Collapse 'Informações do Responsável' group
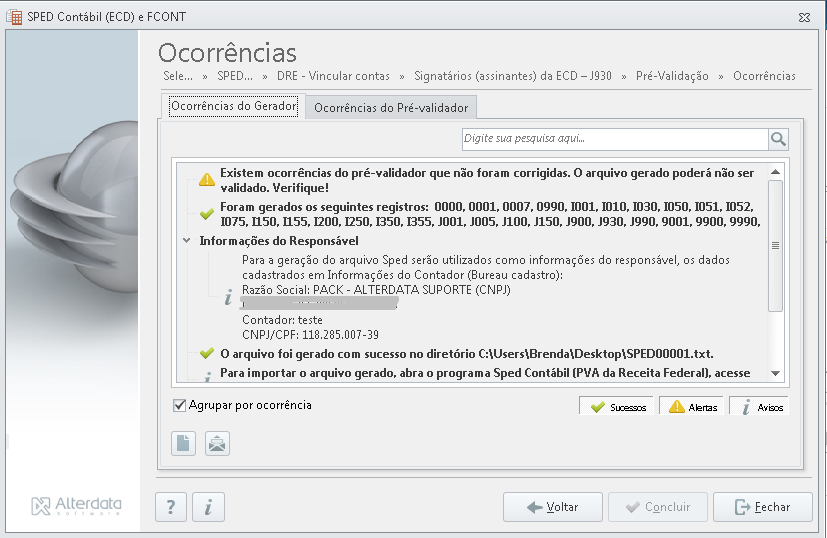The image size is (827, 538). (x=186, y=241)
